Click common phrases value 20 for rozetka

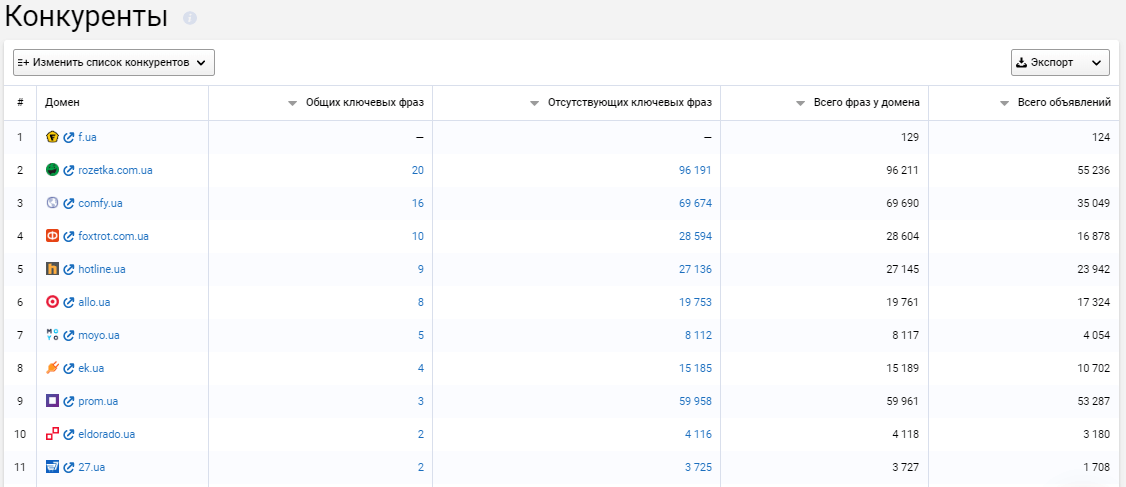point(417,170)
